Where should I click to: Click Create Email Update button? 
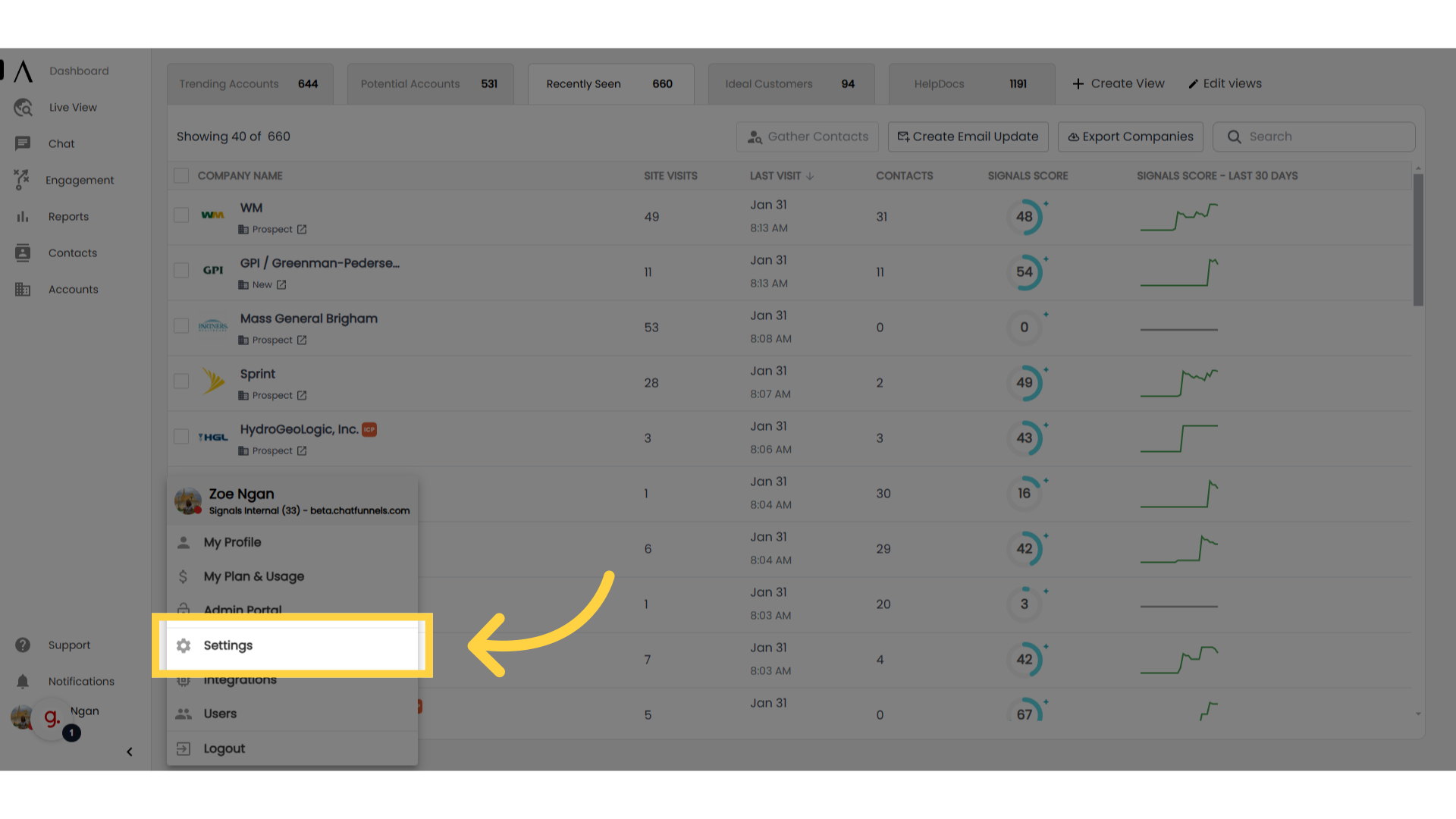(967, 136)
